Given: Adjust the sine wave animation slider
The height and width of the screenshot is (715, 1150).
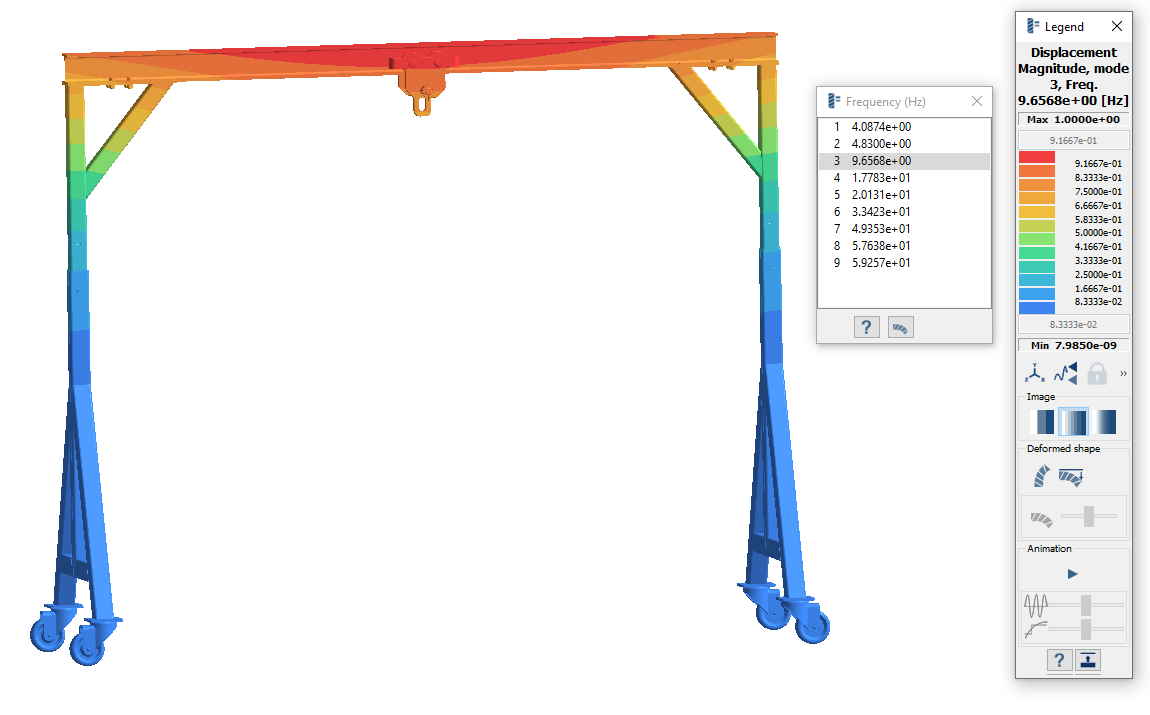Looking at the screenshot, I should point(1086,605).
